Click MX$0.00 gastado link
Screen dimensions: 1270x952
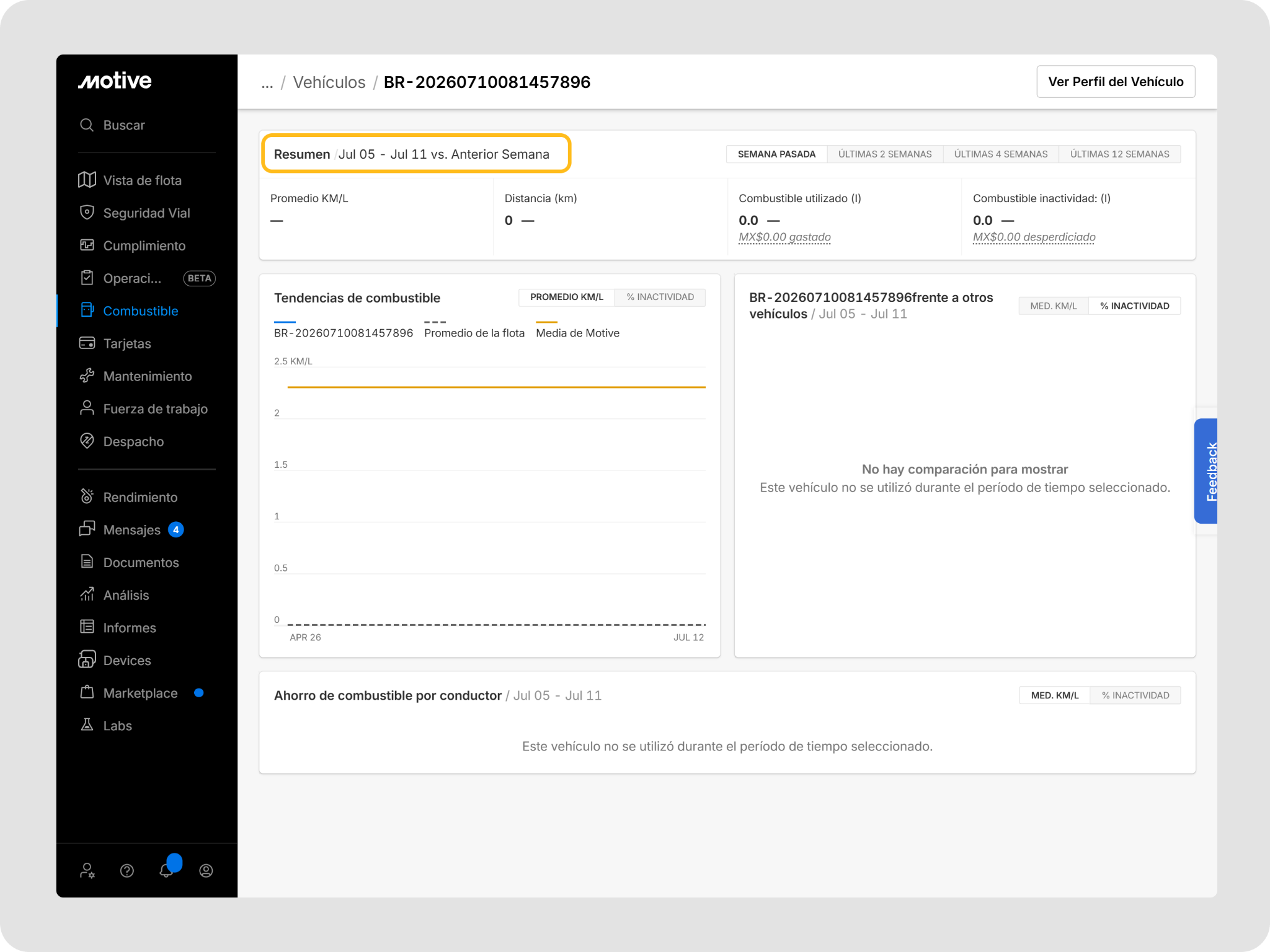click(x=784, y=237)
